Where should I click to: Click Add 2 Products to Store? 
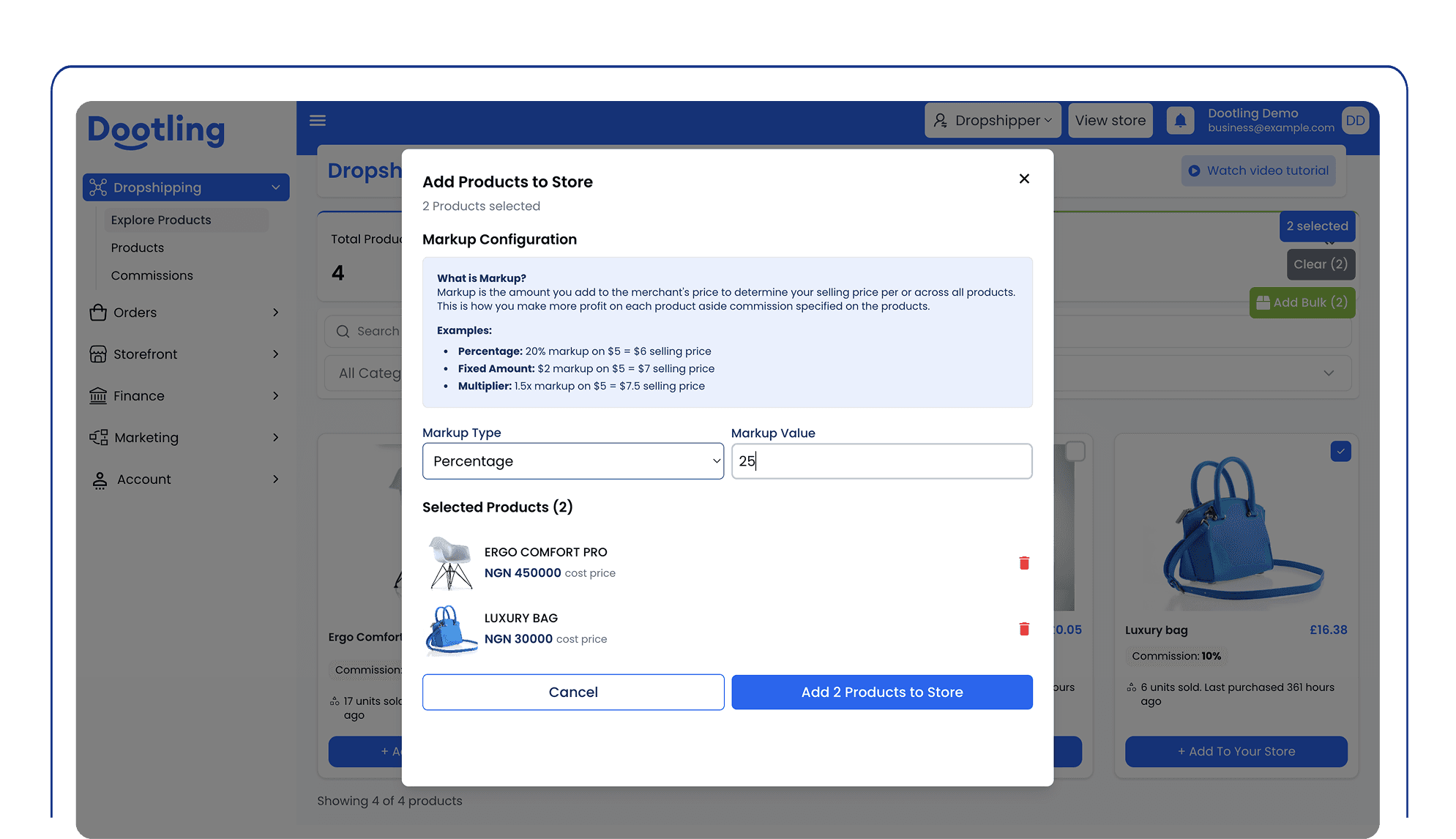coord(881,692)
